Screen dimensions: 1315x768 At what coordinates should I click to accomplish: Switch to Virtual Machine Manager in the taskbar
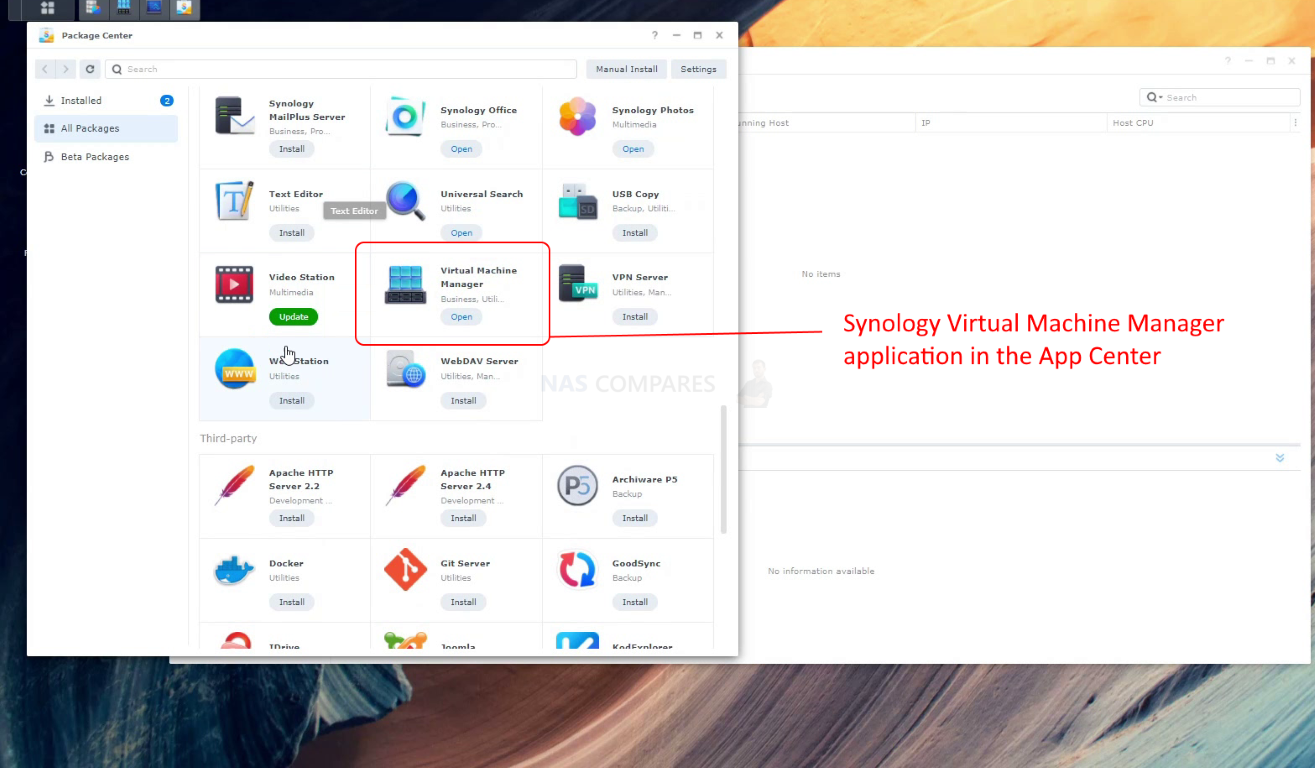(x=124, y=8)
